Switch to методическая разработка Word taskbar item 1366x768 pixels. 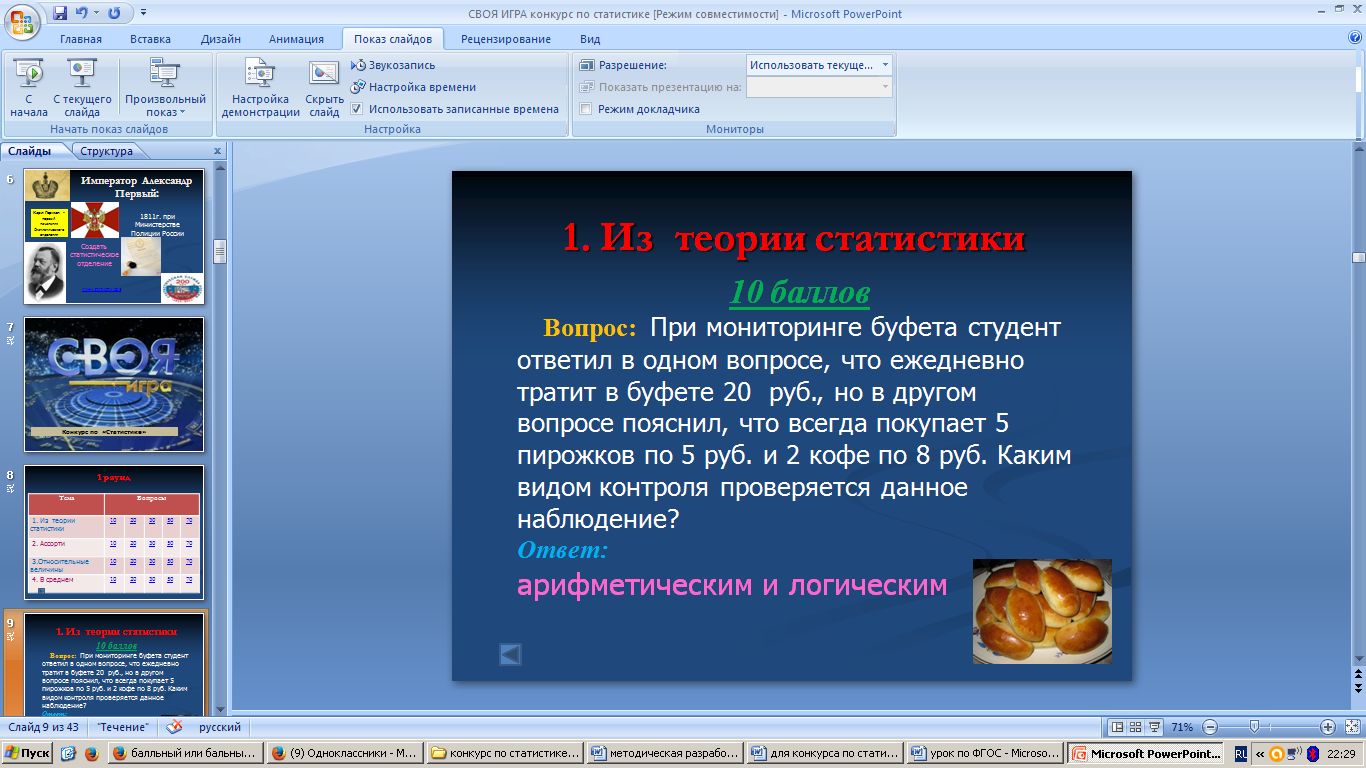click(x=664, y=753)
